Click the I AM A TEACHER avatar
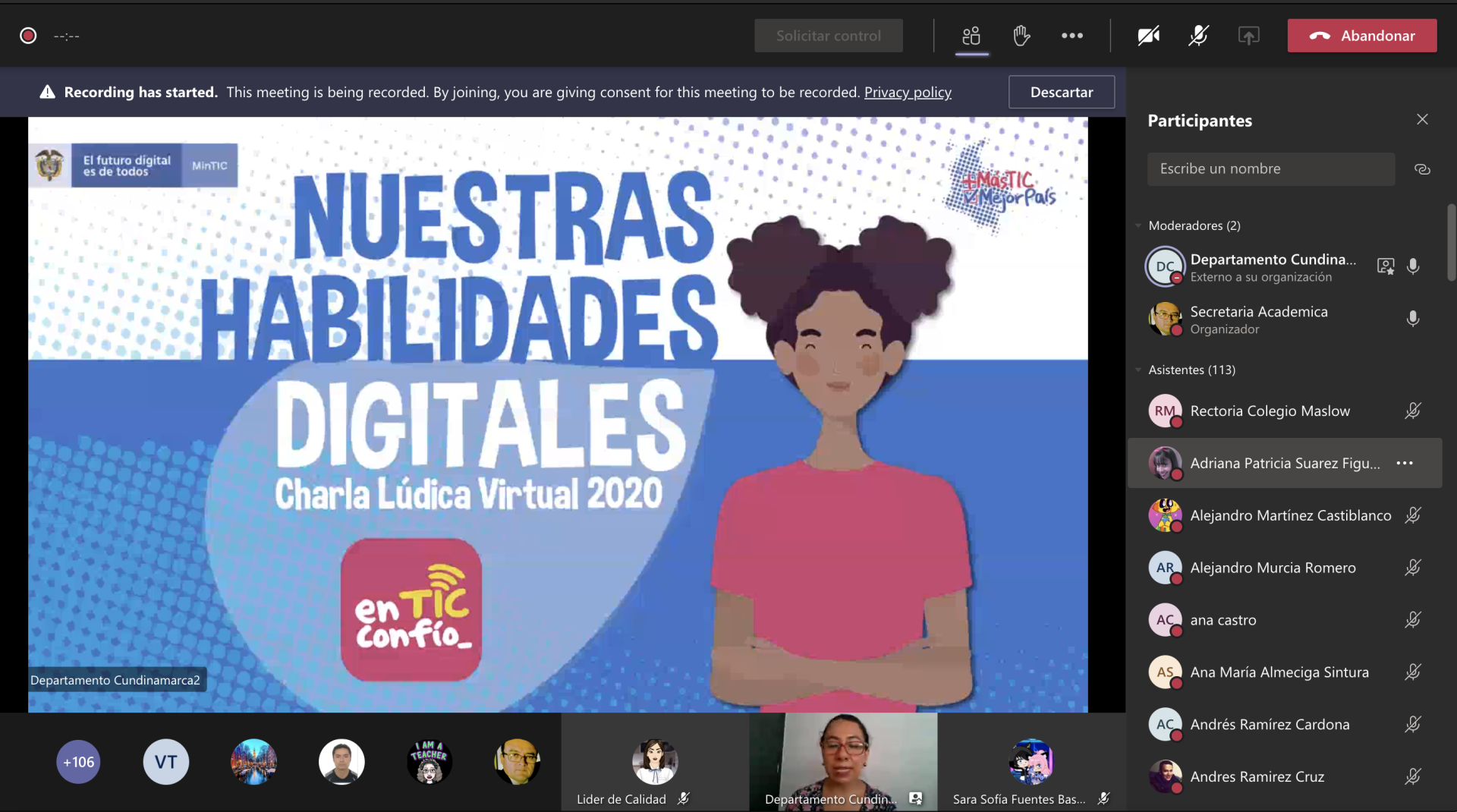The height and width of the screenshot is (812, 1457). pos(430,762)
